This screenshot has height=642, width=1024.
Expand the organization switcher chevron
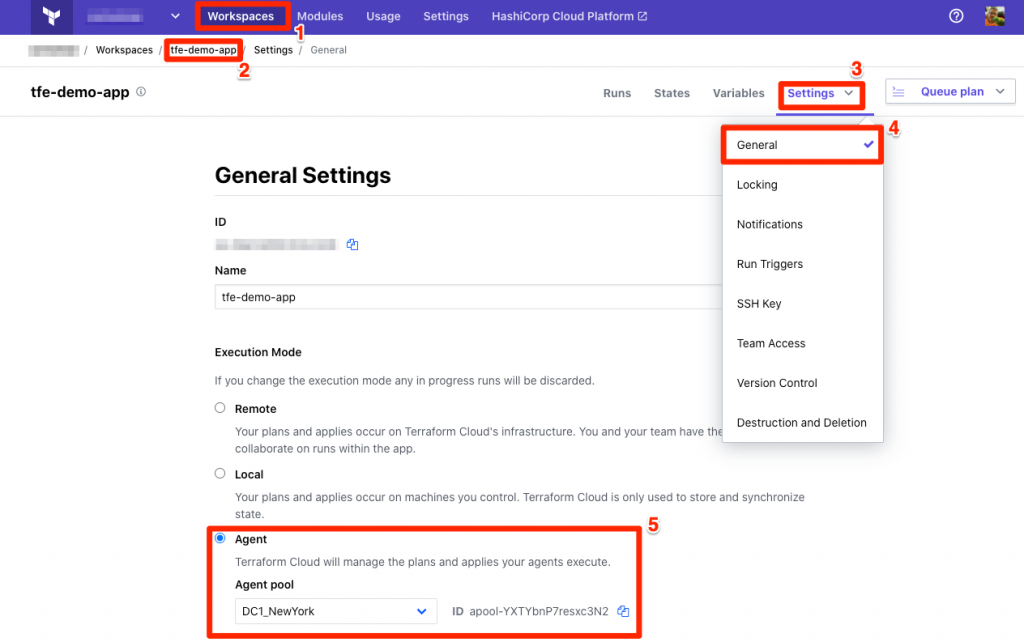(175, 16)
